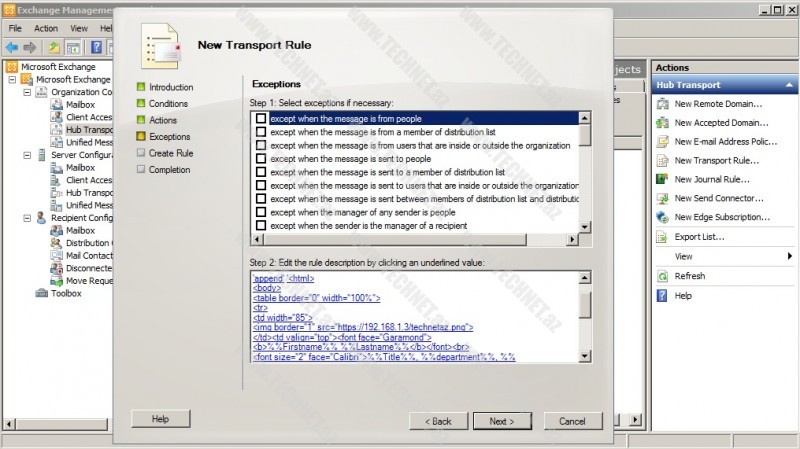
Task: Click the Next > button
Action: 502,421
